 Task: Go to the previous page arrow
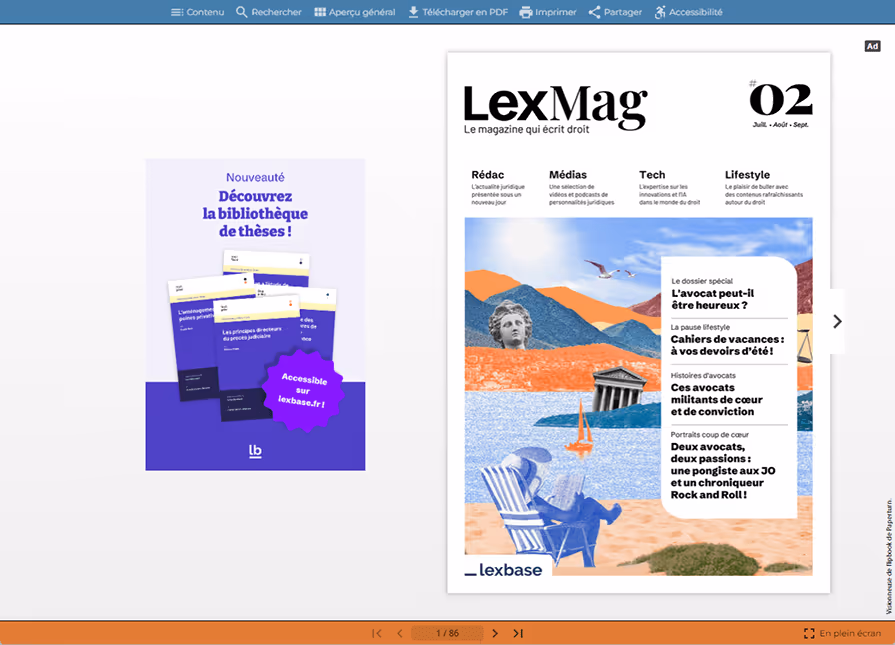pyautogui.click(x=400, y=633)
